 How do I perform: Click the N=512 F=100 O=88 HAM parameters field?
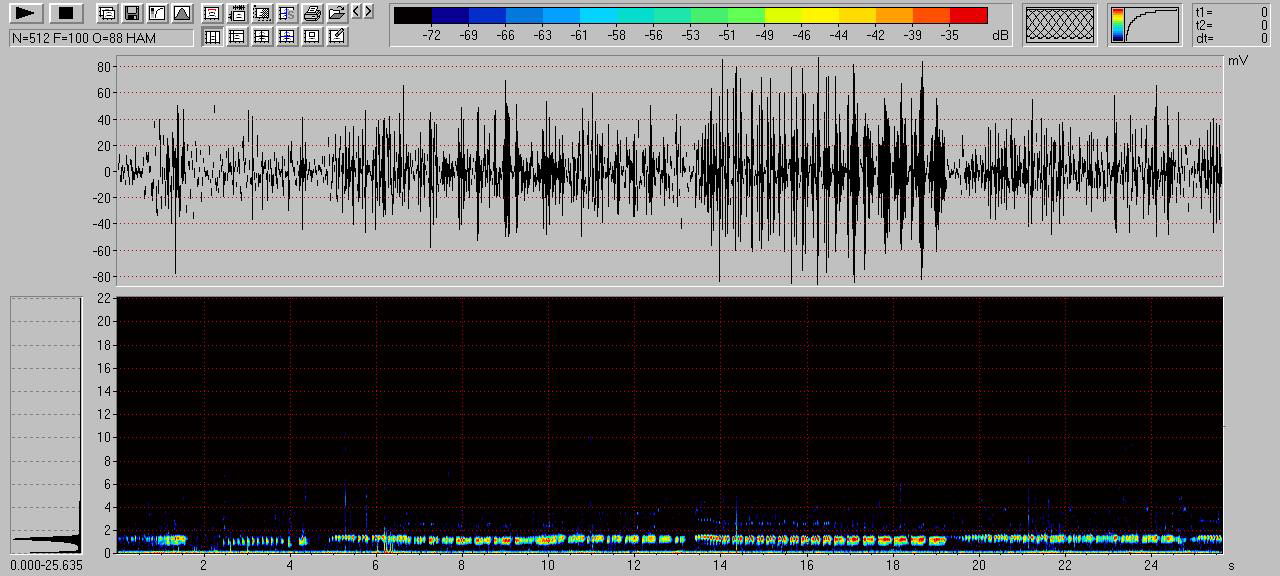(101, 38)
